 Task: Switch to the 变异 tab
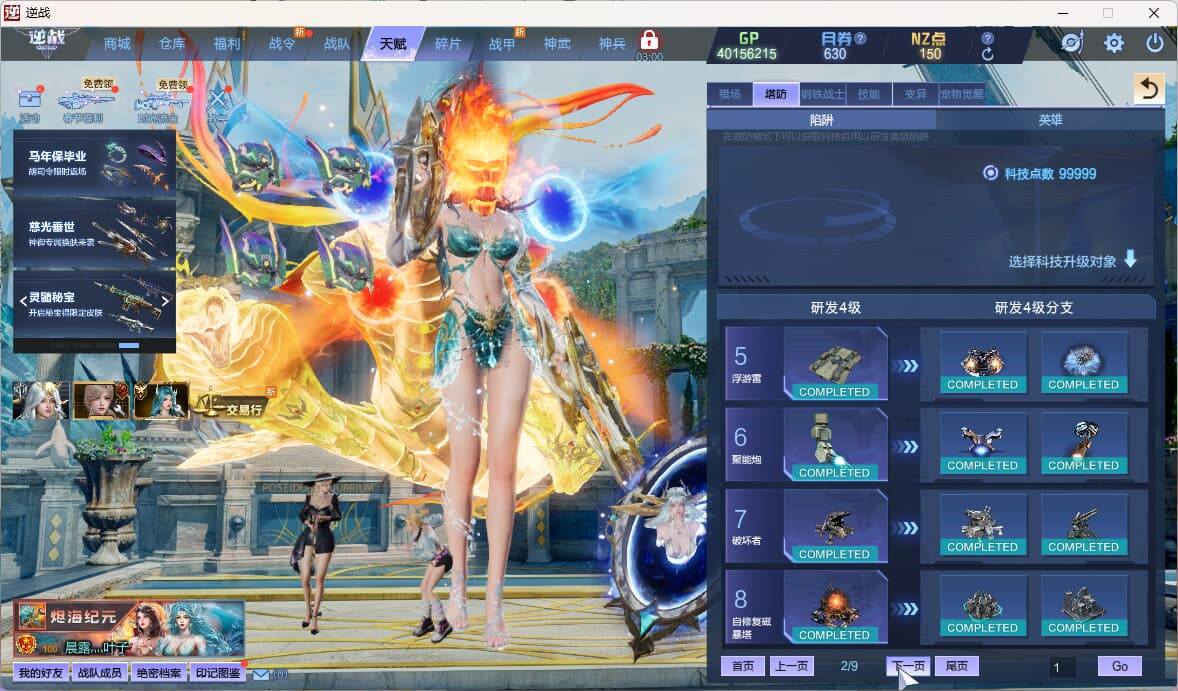coord(915,94)
